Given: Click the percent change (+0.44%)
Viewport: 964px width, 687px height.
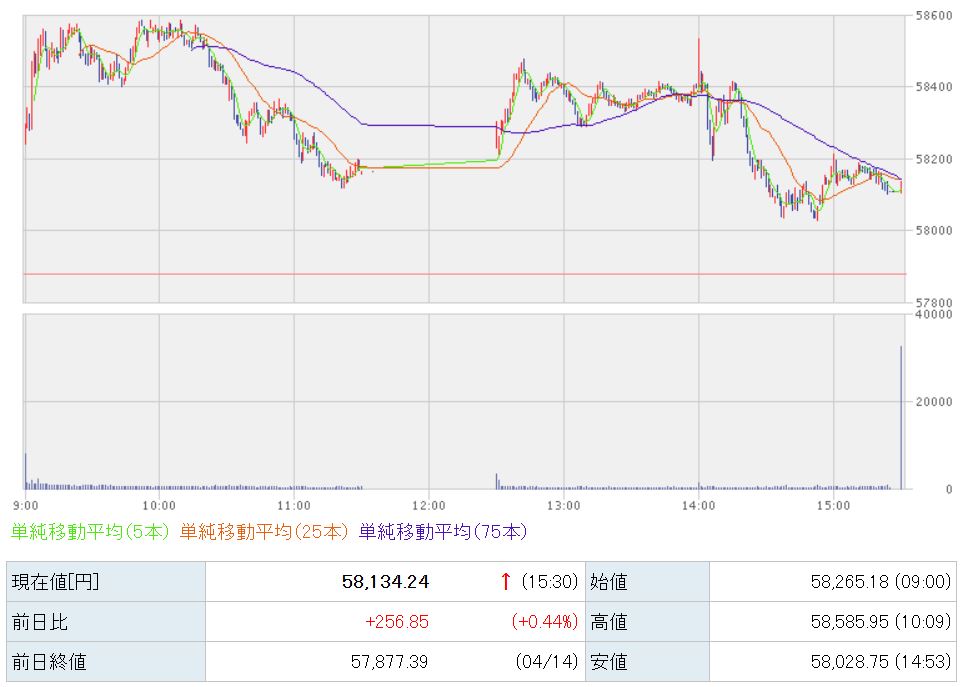Looking at the screenshot, I should pyautogui.click(x=545, y=622).
